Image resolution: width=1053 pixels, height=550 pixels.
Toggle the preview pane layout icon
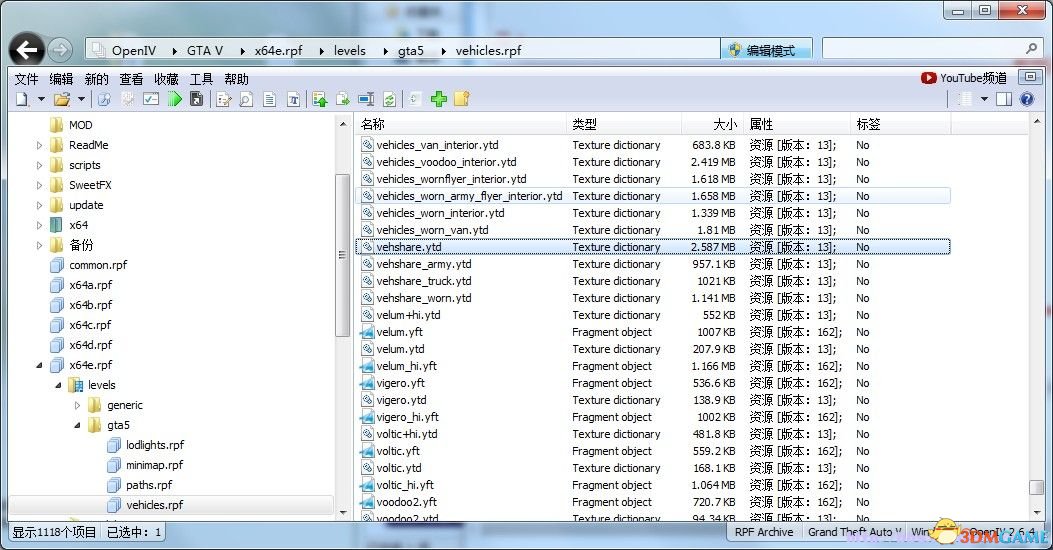pos(1004,99)
